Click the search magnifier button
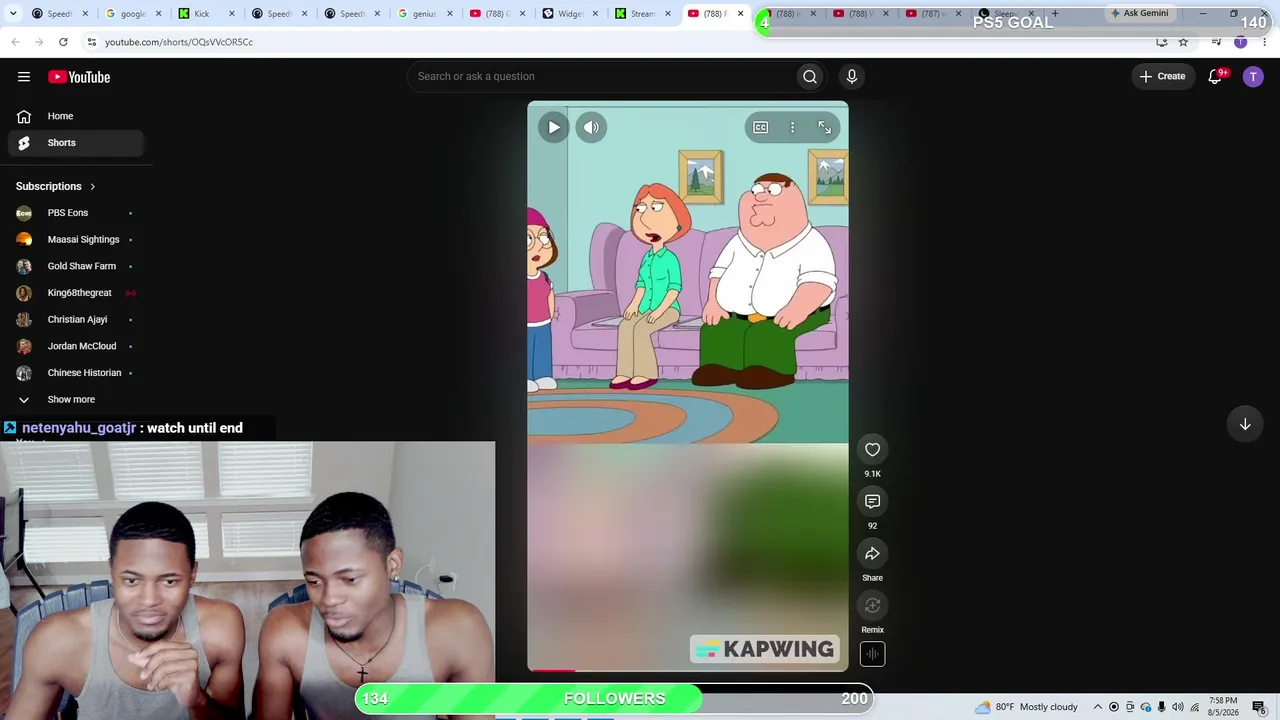The image size is (1280, 720). click(x=810, y=77)
